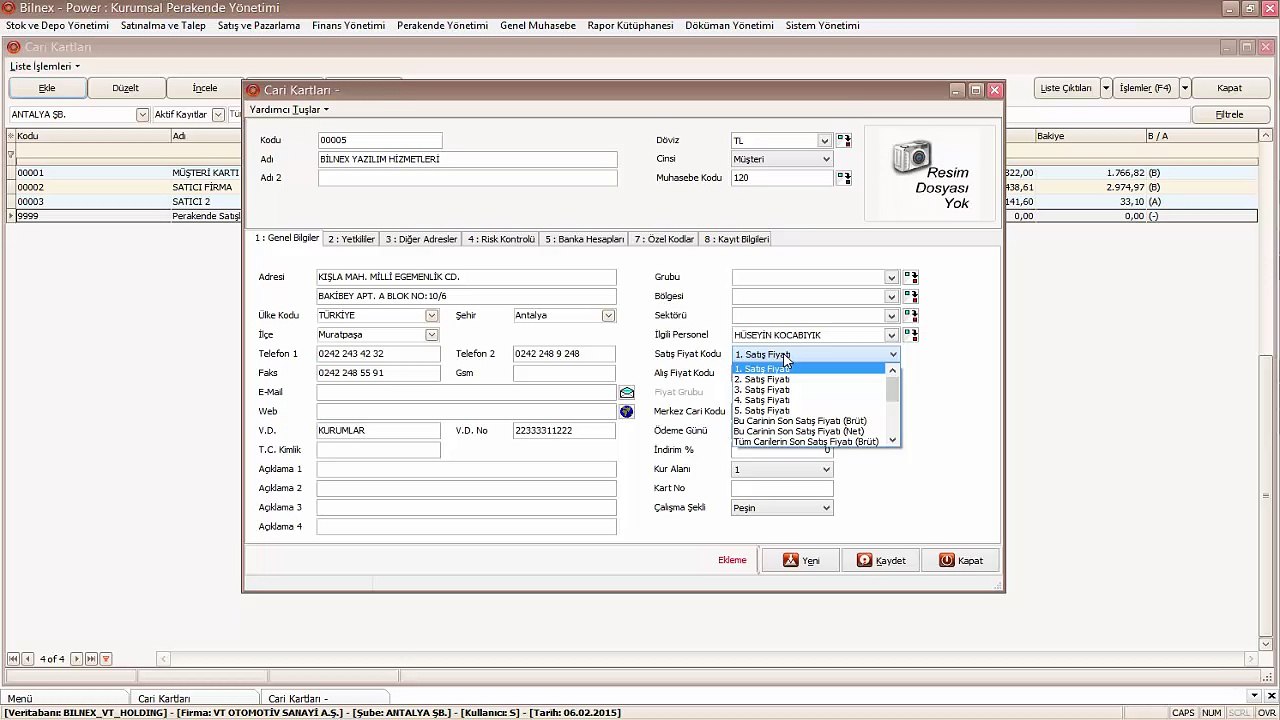Open Finans Yönetimi menu
The height and width of the screenshot is (720, 1280).
point(348,25)
